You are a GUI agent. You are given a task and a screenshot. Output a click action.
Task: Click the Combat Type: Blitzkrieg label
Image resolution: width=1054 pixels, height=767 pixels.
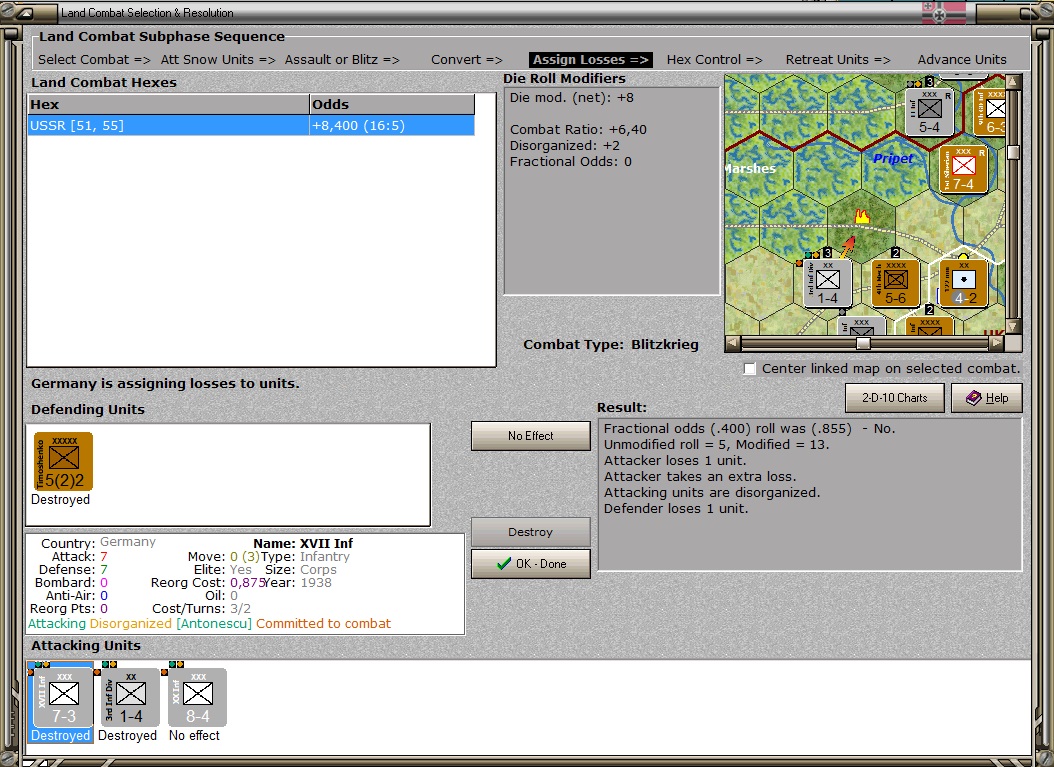[611, 344]
